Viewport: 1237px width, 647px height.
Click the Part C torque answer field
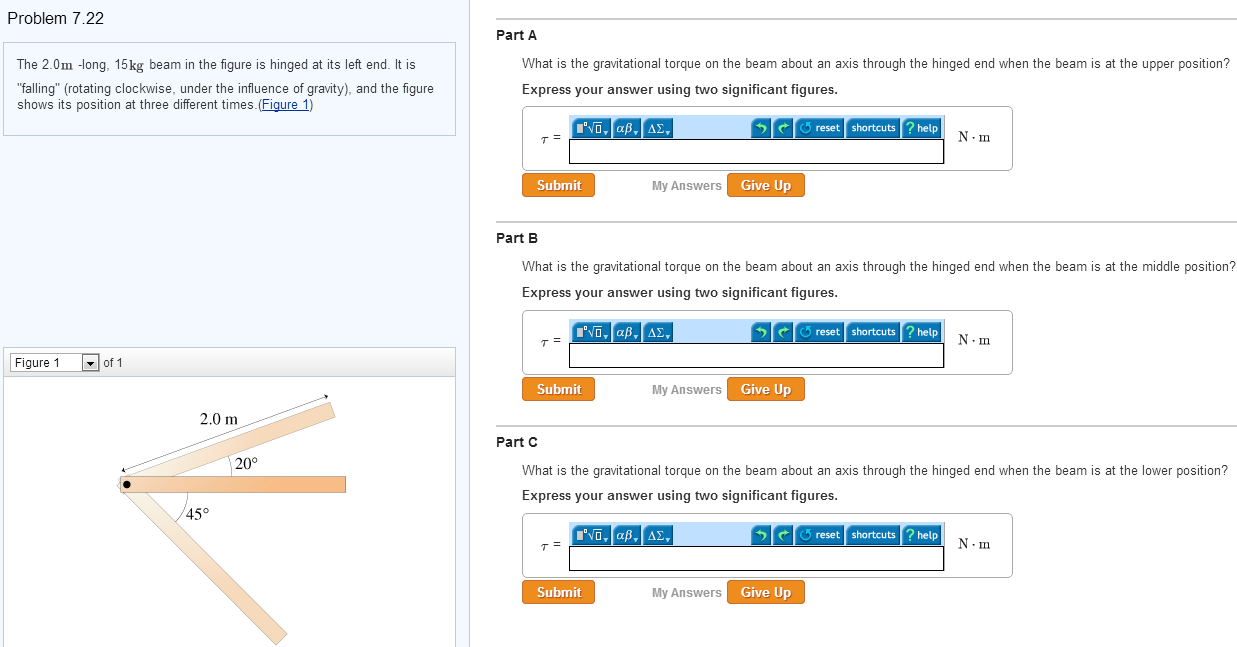(756, 558)
